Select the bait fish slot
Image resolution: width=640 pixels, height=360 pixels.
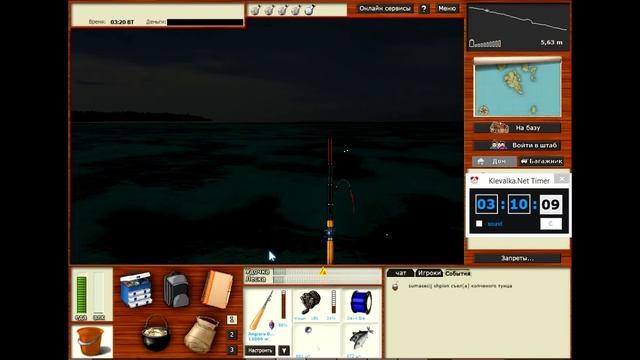click(x=361, y=338)
